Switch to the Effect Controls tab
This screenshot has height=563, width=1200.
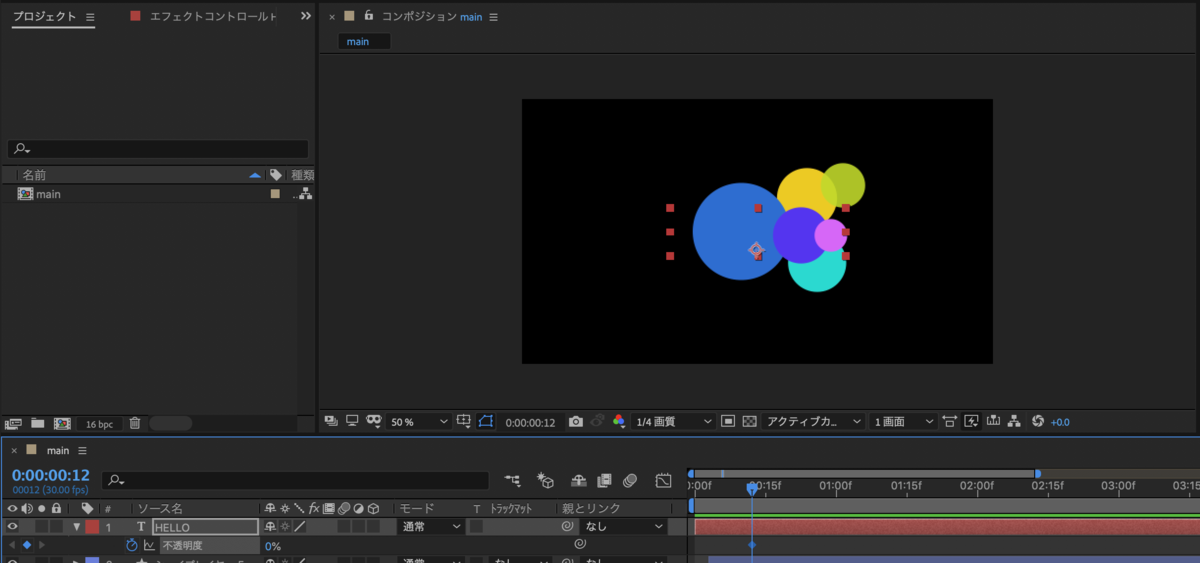(213, 17)
